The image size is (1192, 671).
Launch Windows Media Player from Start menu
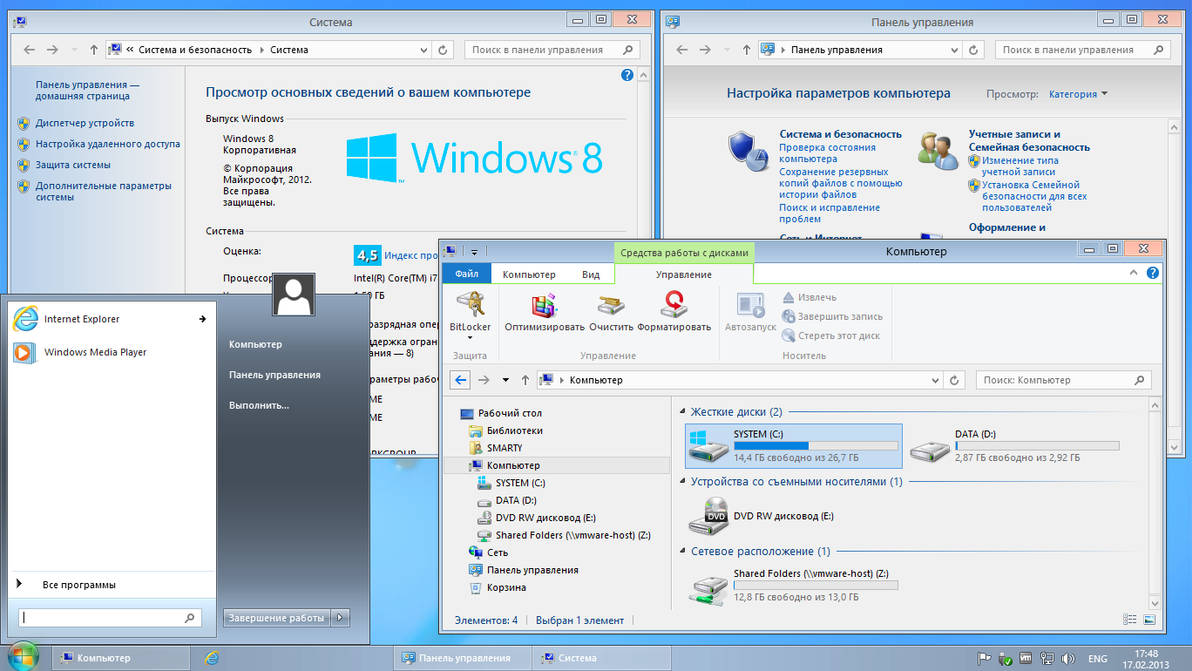click(95, 352)
